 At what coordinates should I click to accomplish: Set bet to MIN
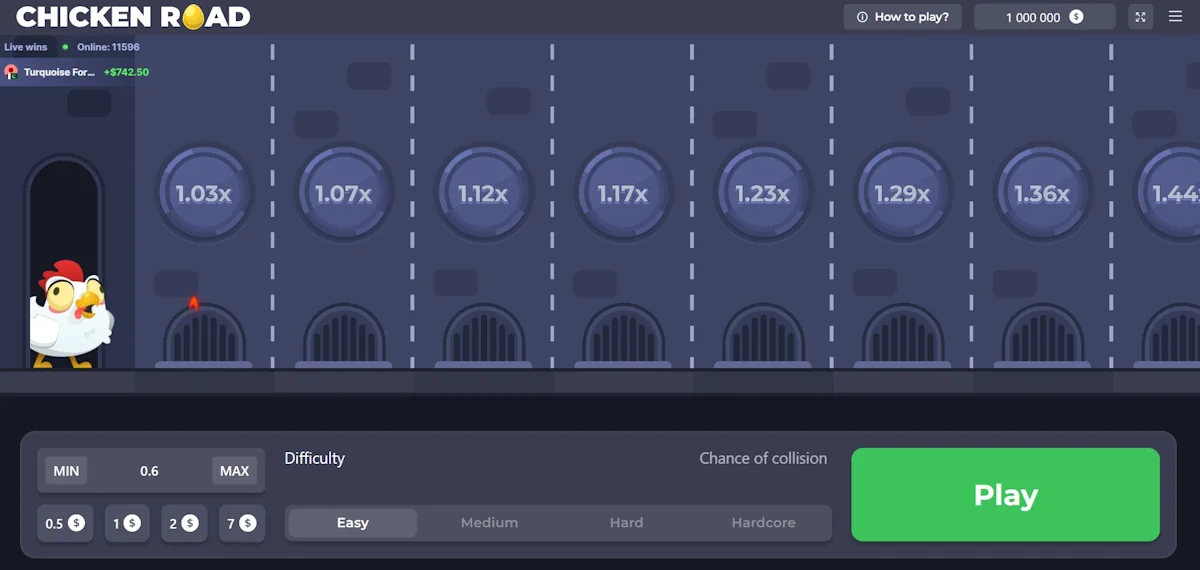coord(66,471)
